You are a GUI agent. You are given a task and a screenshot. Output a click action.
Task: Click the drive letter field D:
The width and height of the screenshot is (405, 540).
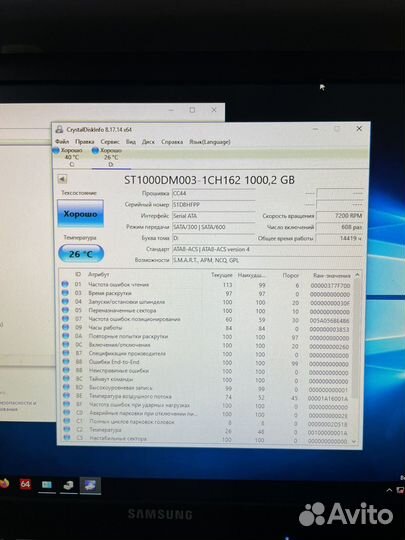pyautogui.click(x=213, y=238)
